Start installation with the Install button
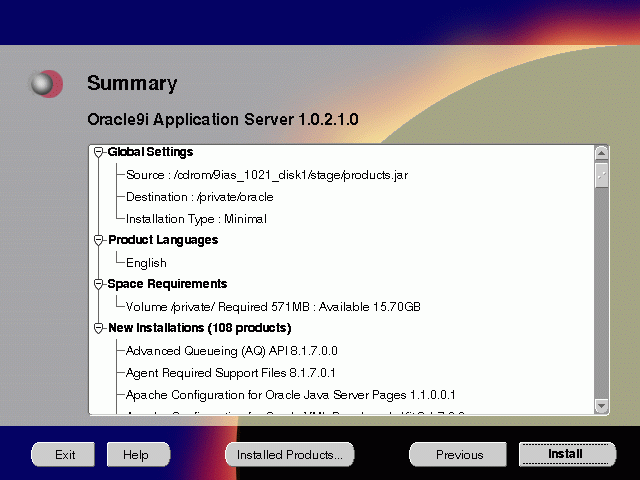The height and width of the screenshot is (480, 640). (567, 454)
